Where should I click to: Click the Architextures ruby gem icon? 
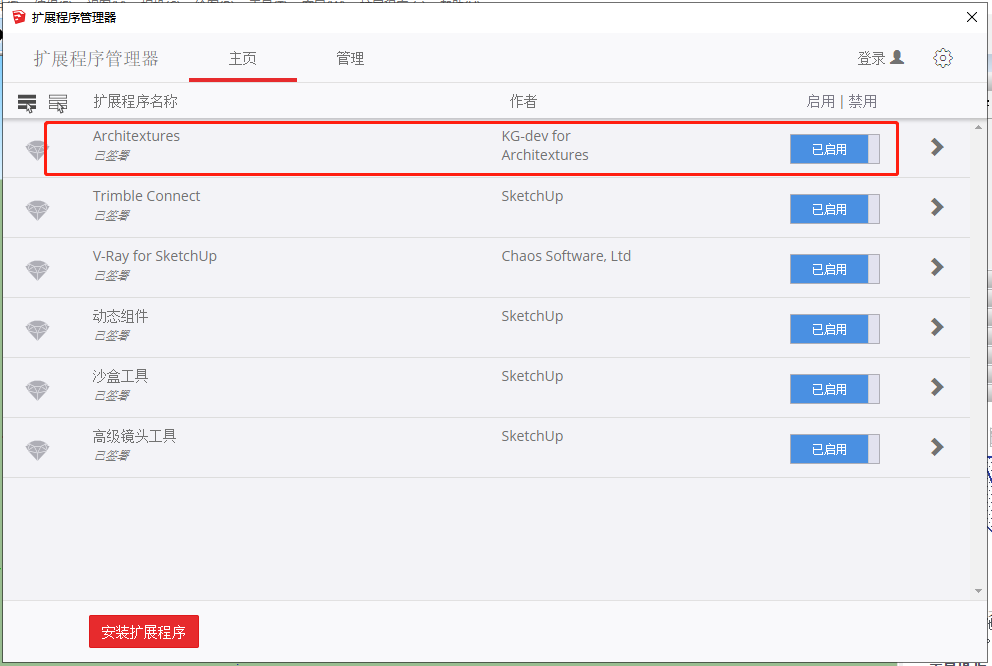click(x=37, y=150)
